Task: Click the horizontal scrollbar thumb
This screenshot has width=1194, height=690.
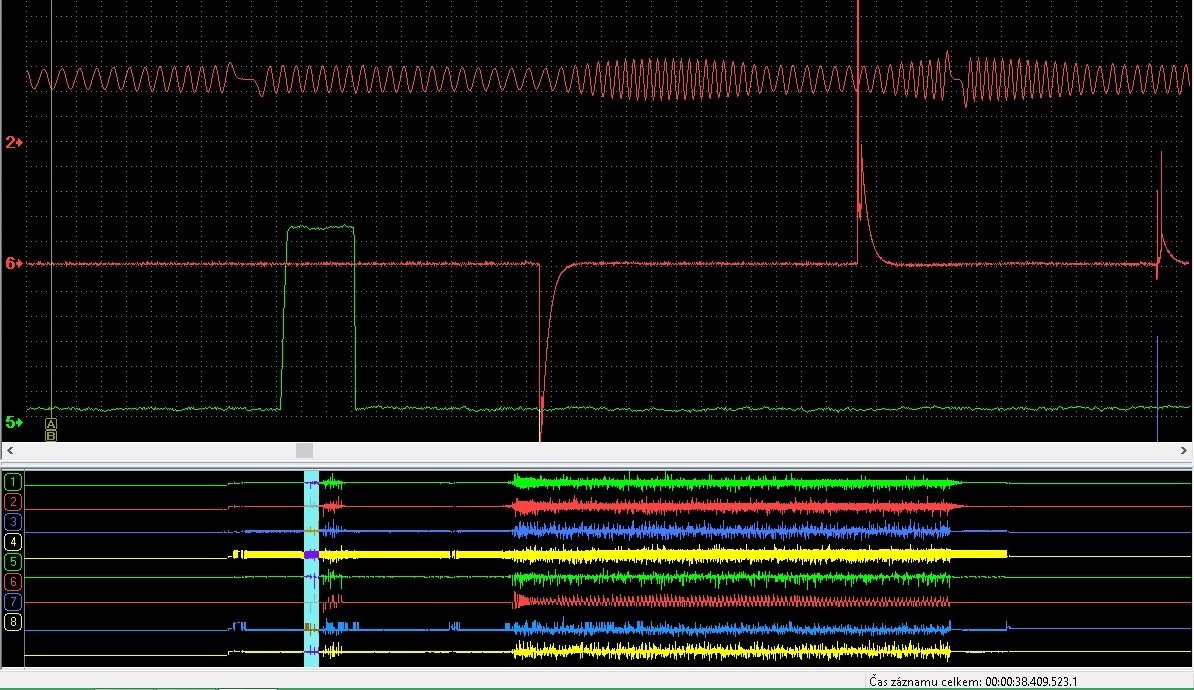Action: pos(304,451)
